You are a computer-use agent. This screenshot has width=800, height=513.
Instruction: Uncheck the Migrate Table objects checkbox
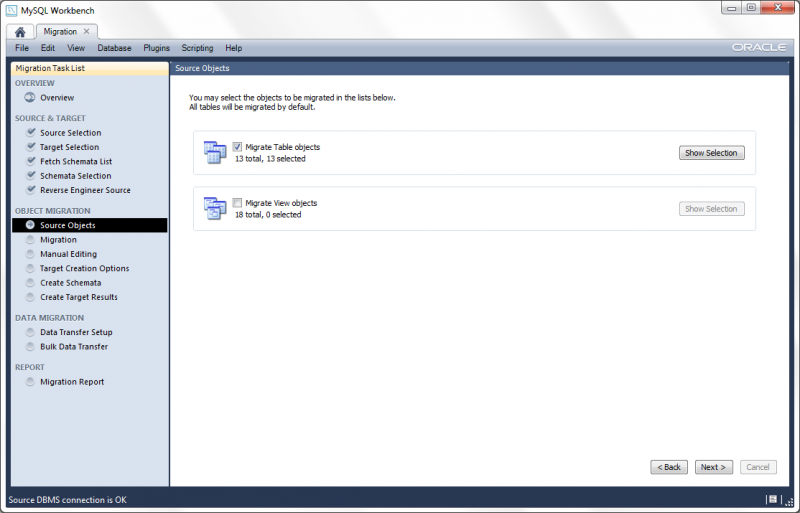238,147
